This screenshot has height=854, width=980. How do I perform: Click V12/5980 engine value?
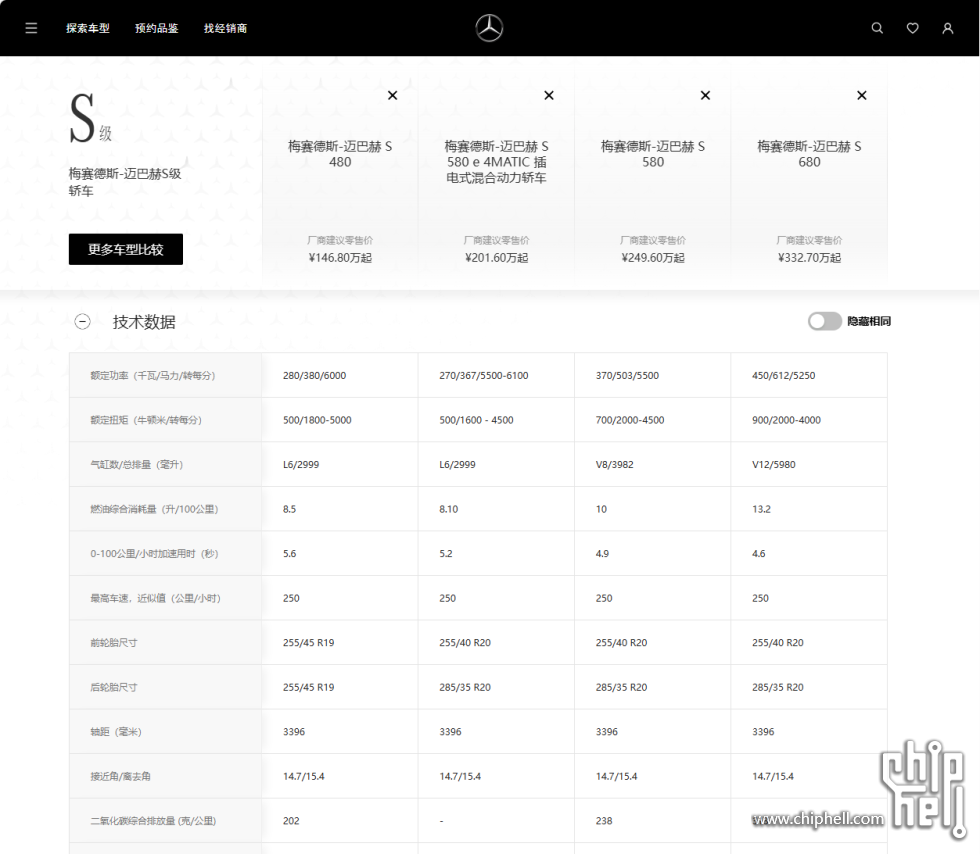click(774, 465)
